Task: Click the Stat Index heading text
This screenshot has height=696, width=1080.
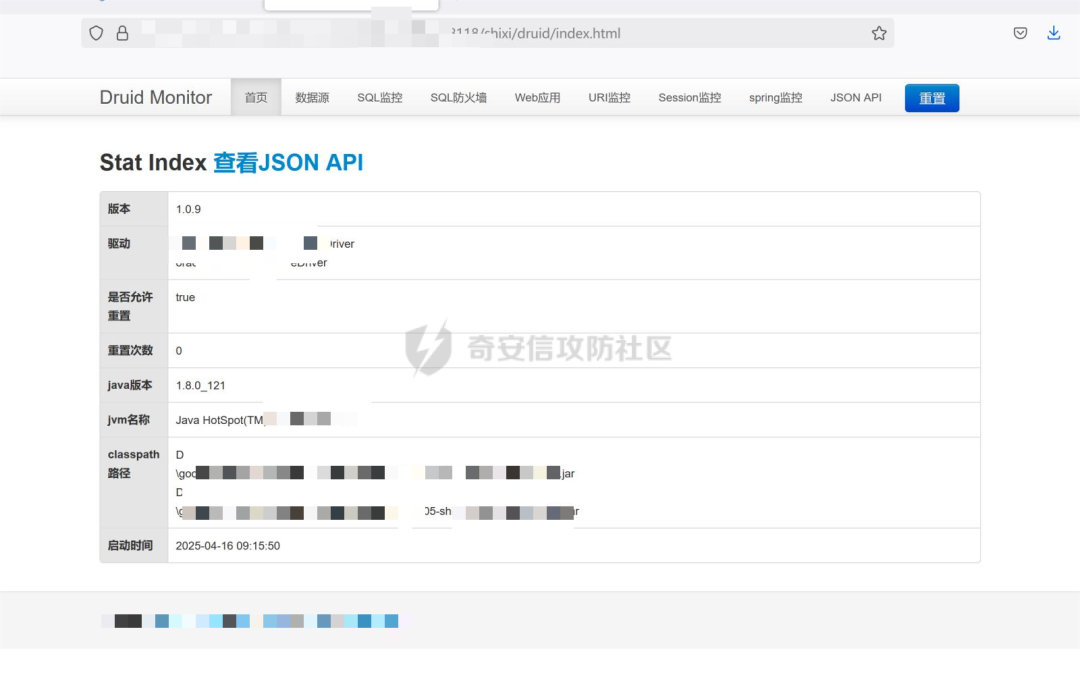Action: point(153,163)
